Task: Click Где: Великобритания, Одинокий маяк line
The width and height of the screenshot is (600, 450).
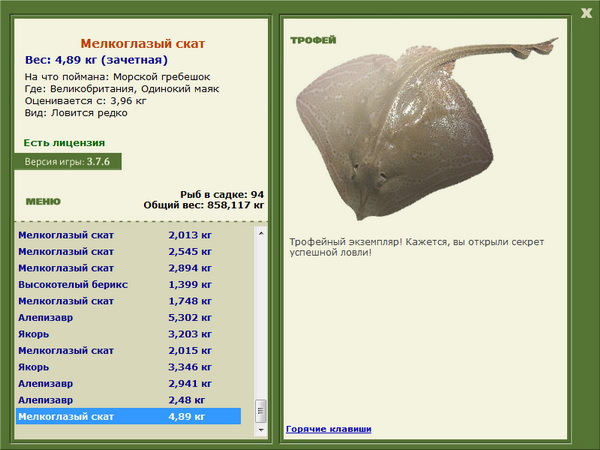Action: click(122, 89)
